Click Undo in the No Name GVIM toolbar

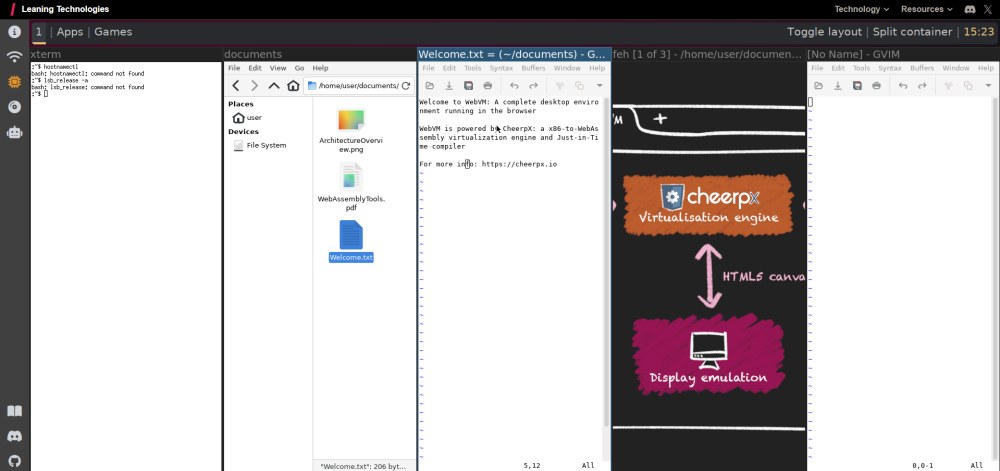[x=903, y=86]
